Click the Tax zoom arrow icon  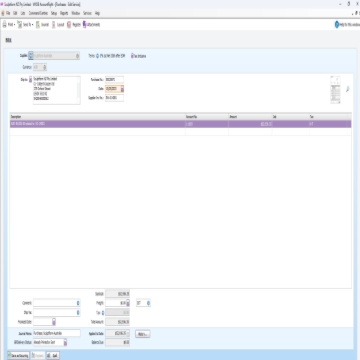tap(103, 313)
